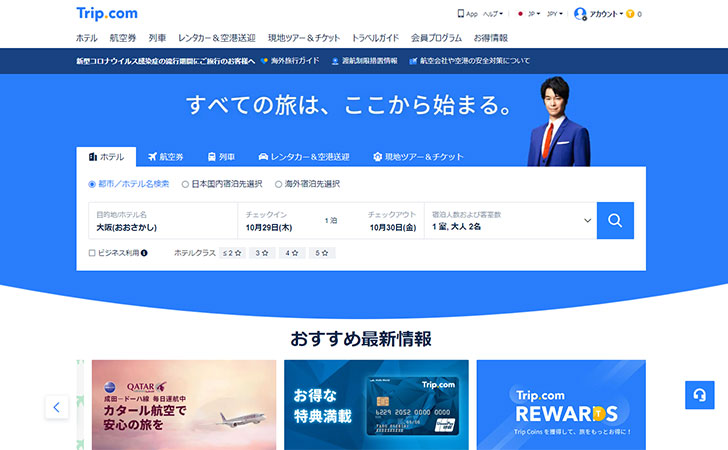The image size is (728, 450).
Task: Open the customer support headset icon
Action: pyautogui.click(x=699, y=395)
